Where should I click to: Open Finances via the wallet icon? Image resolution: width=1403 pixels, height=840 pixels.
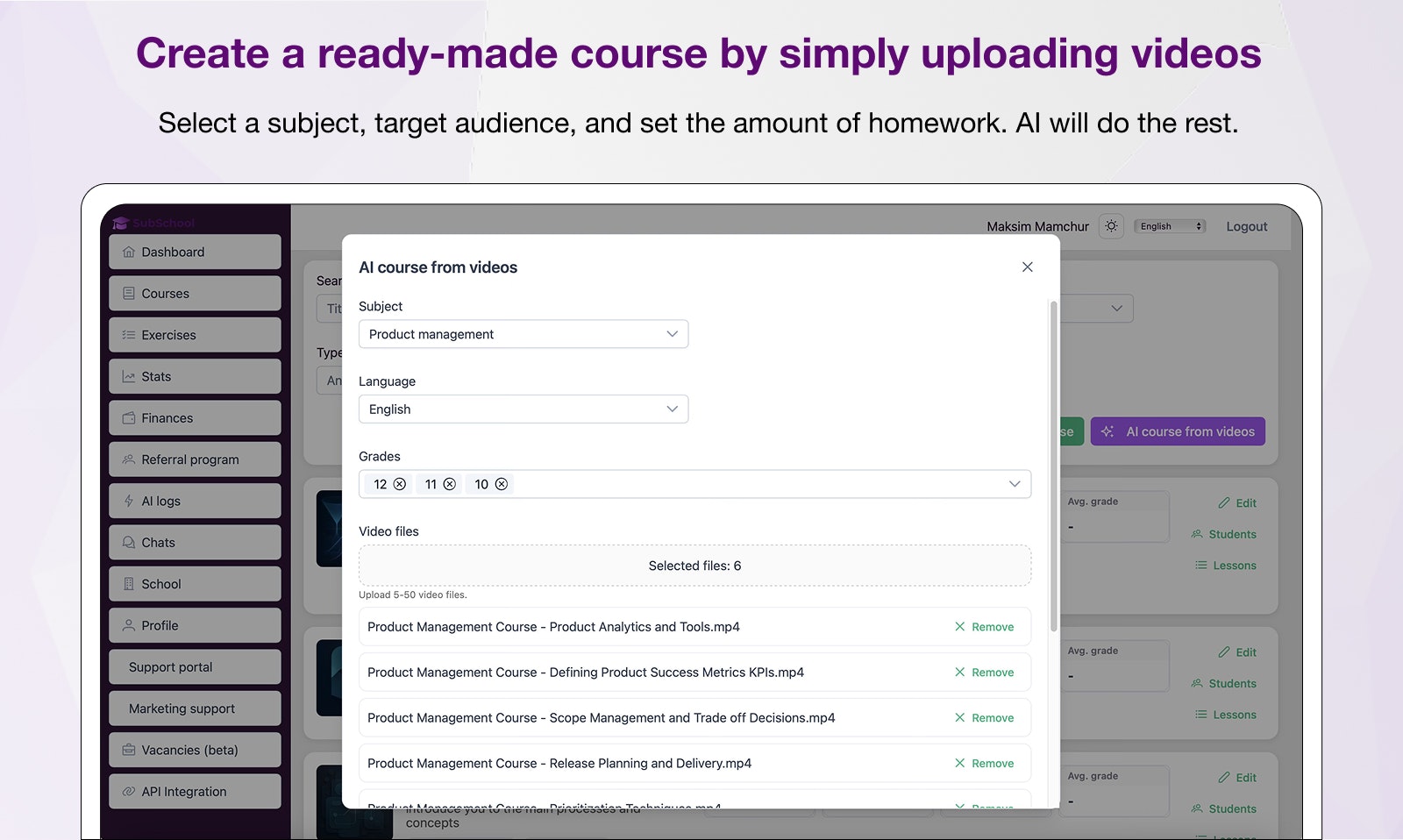(128, 417)
